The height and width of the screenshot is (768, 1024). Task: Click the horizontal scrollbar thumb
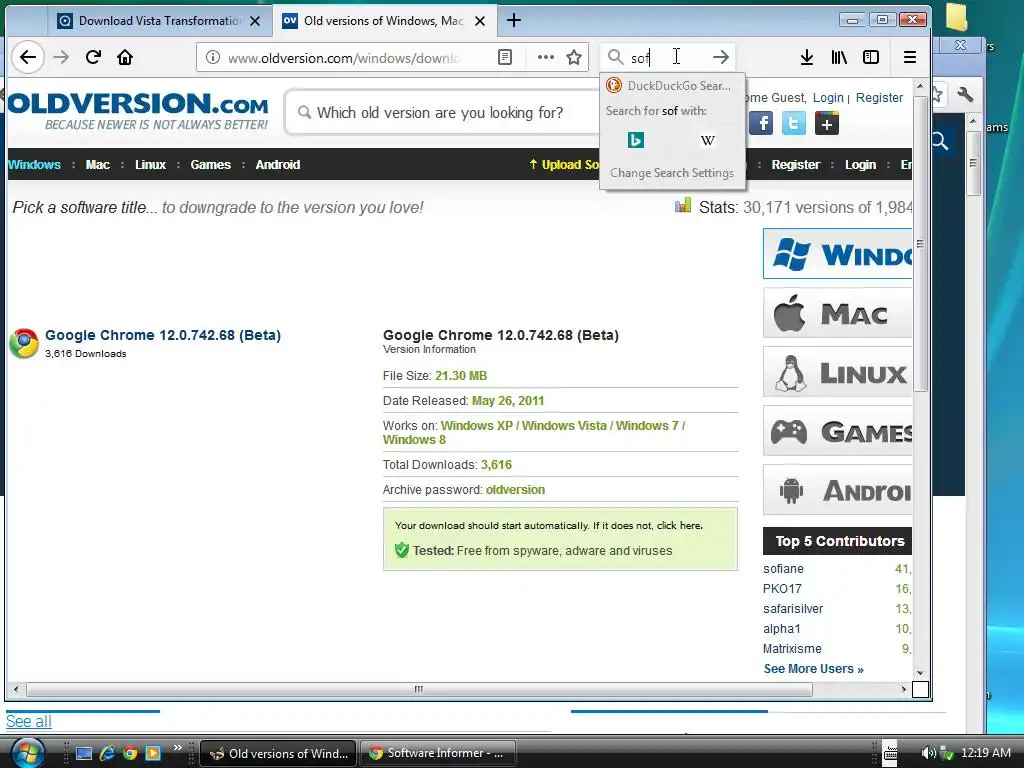419,689
